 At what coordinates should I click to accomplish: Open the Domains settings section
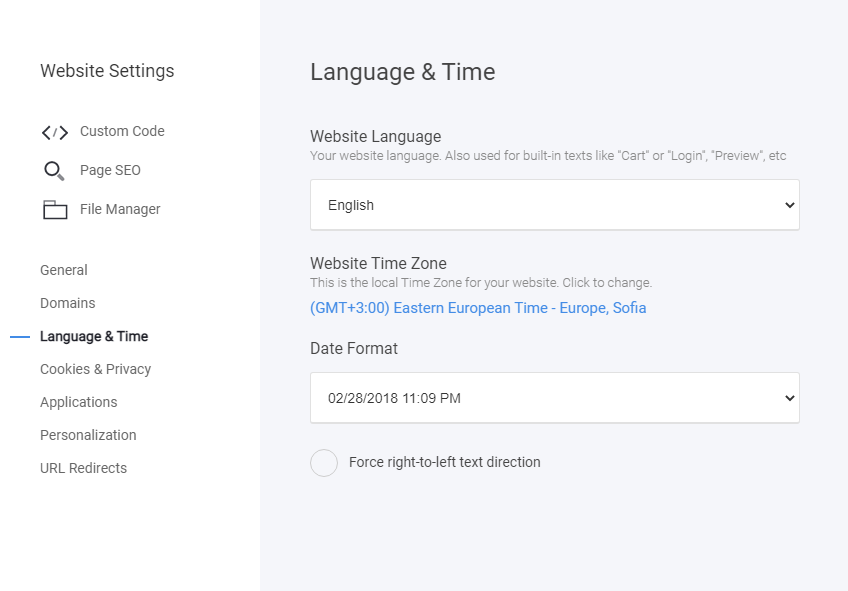tap(68, 303)
